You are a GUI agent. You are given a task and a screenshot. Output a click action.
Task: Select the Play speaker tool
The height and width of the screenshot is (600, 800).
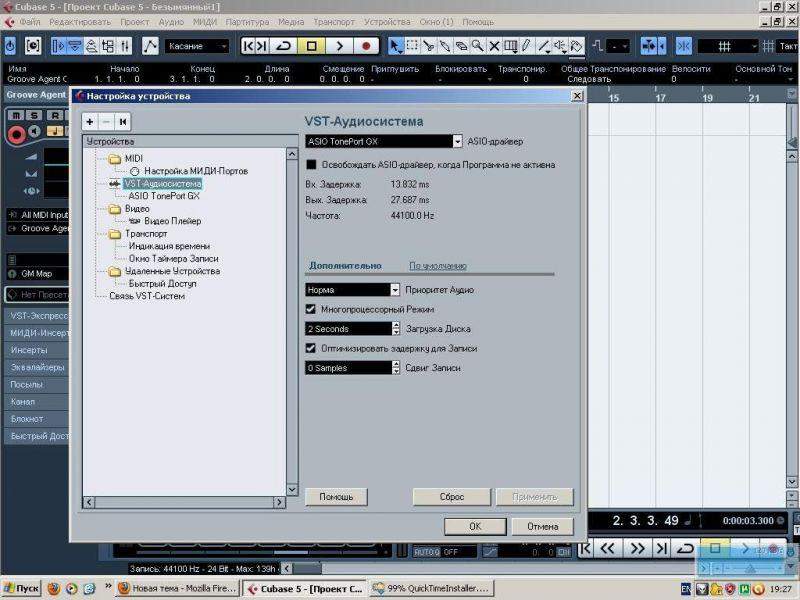[x=560, y=46]
